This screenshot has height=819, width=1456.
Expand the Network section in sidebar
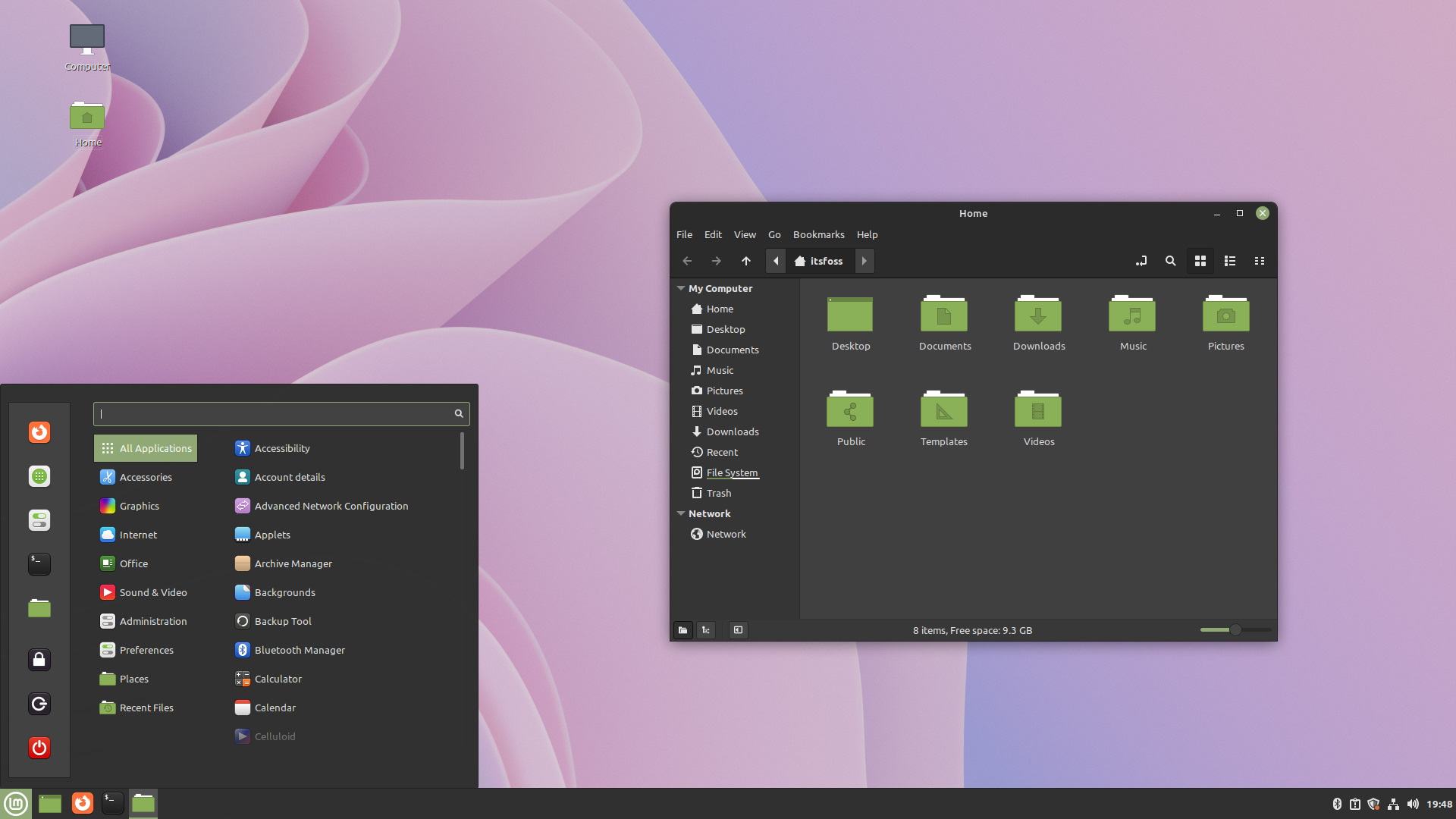(681, 513)
